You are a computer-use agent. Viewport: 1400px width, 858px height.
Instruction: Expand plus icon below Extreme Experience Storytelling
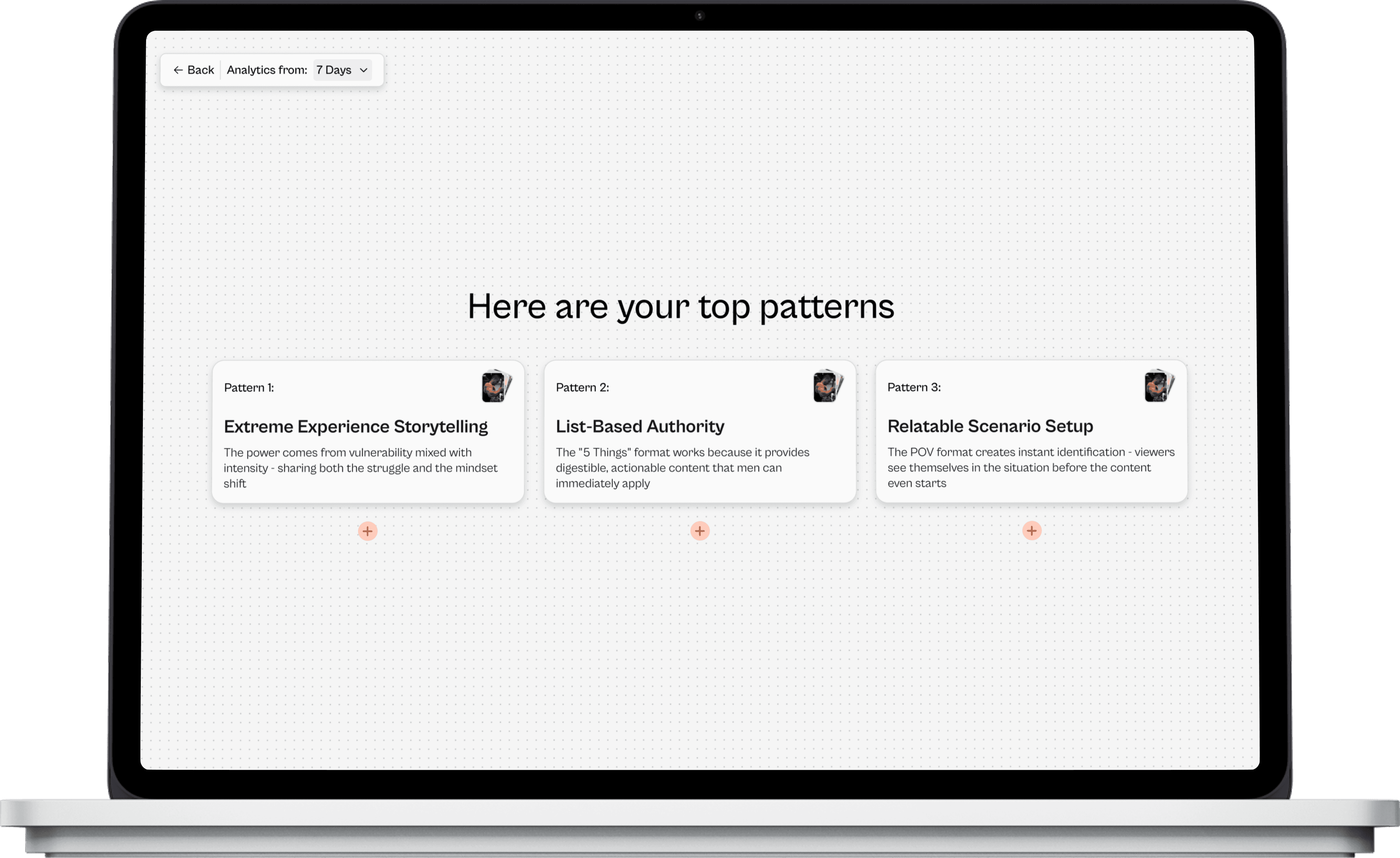[368, 531]
